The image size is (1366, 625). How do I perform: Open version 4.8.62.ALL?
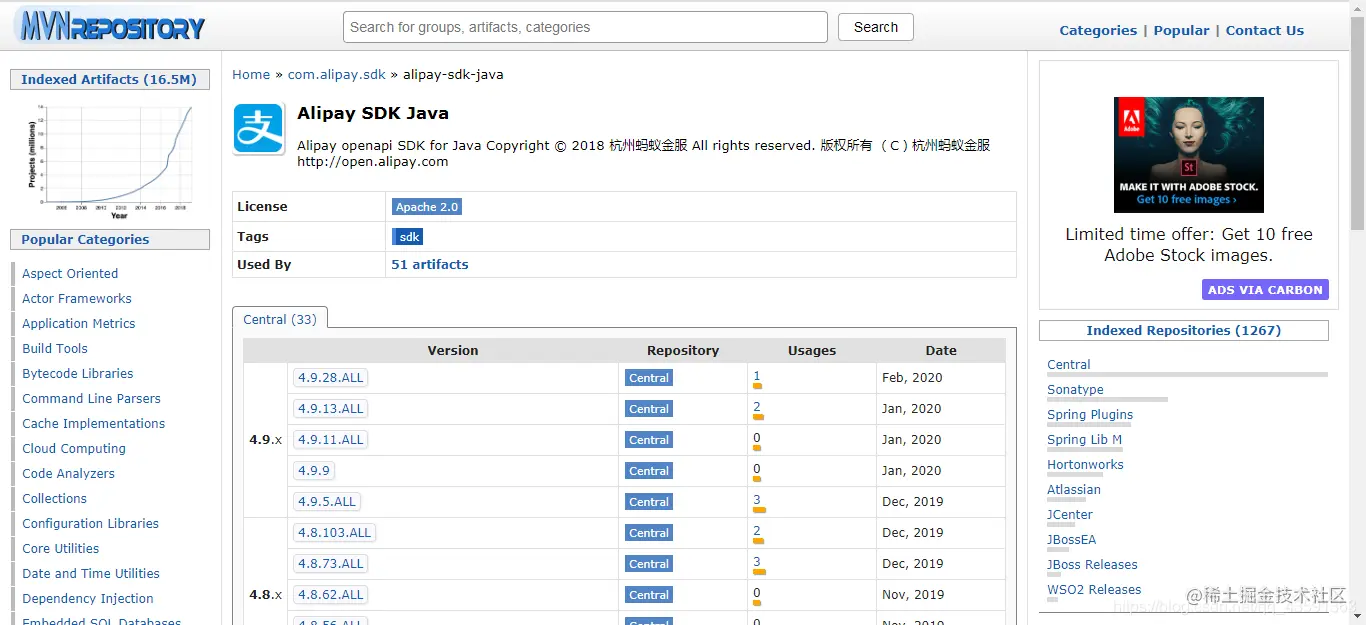tap(331, 594)
